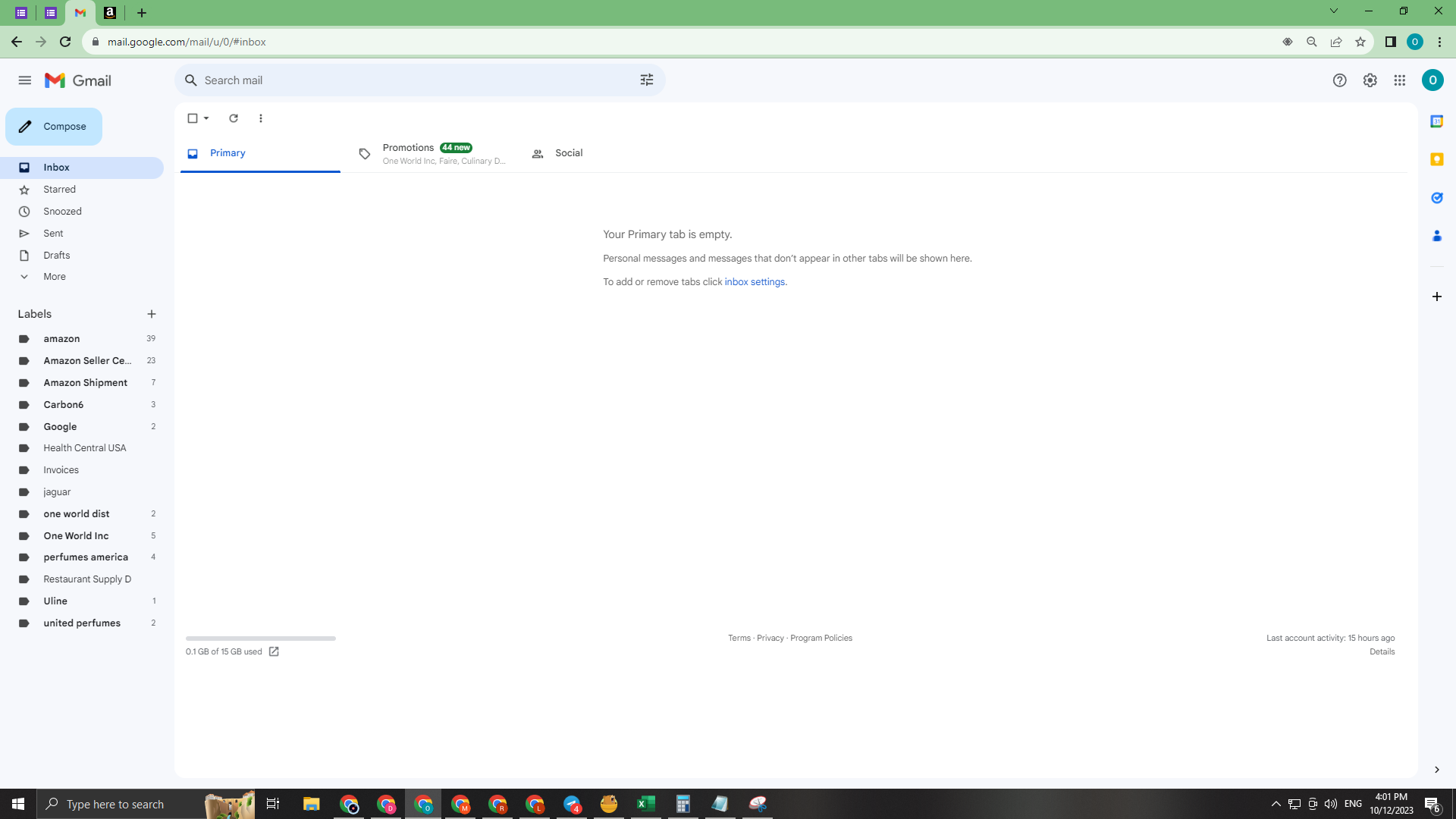This screenshot has height=819, width=1456.
Task: Open the Amazon Shipment label
Action: click(x=82, y=383)
